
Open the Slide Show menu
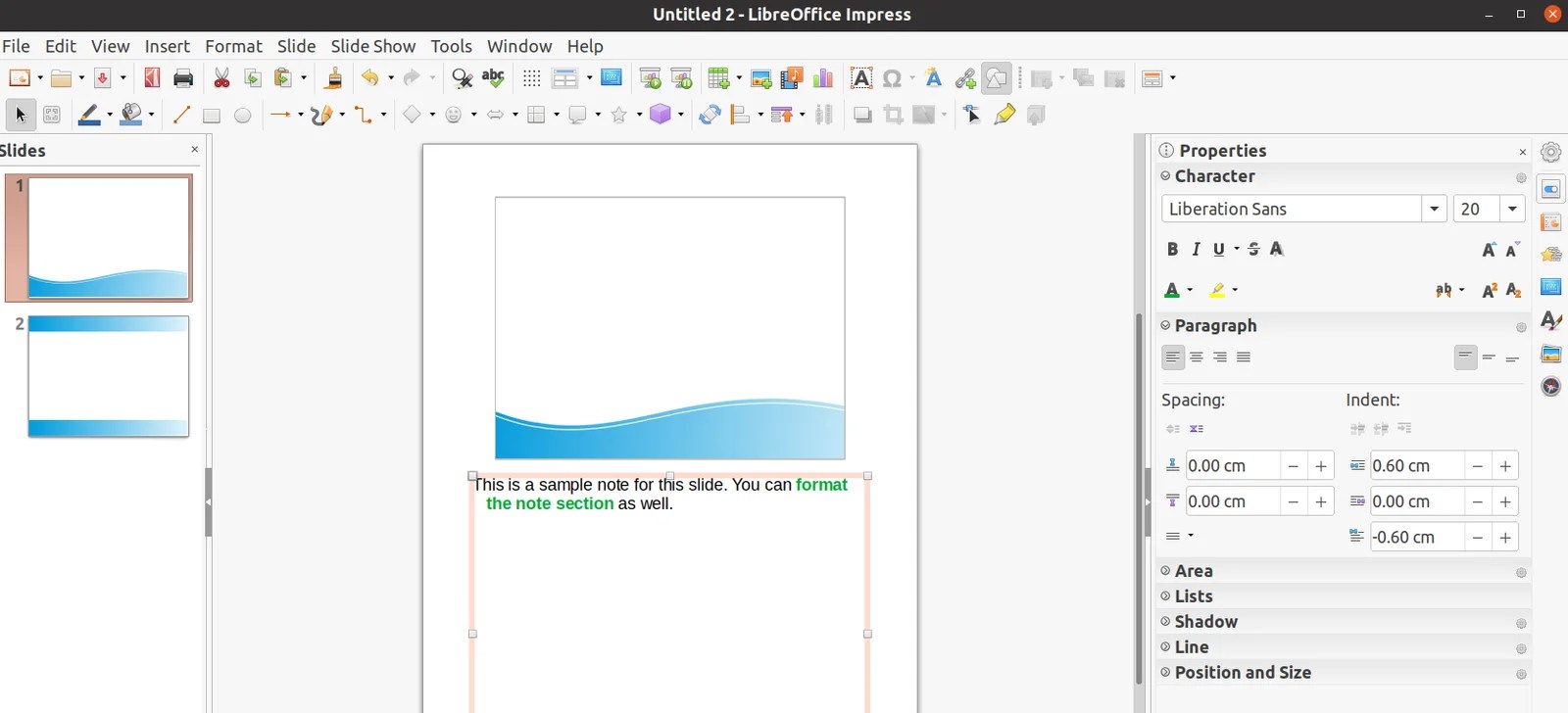click(x=372, y=46)
